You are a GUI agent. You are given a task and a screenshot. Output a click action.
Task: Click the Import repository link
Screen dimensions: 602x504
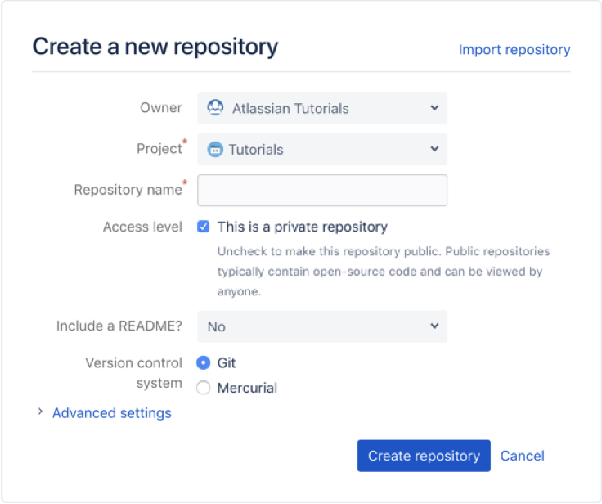(514, 50)
